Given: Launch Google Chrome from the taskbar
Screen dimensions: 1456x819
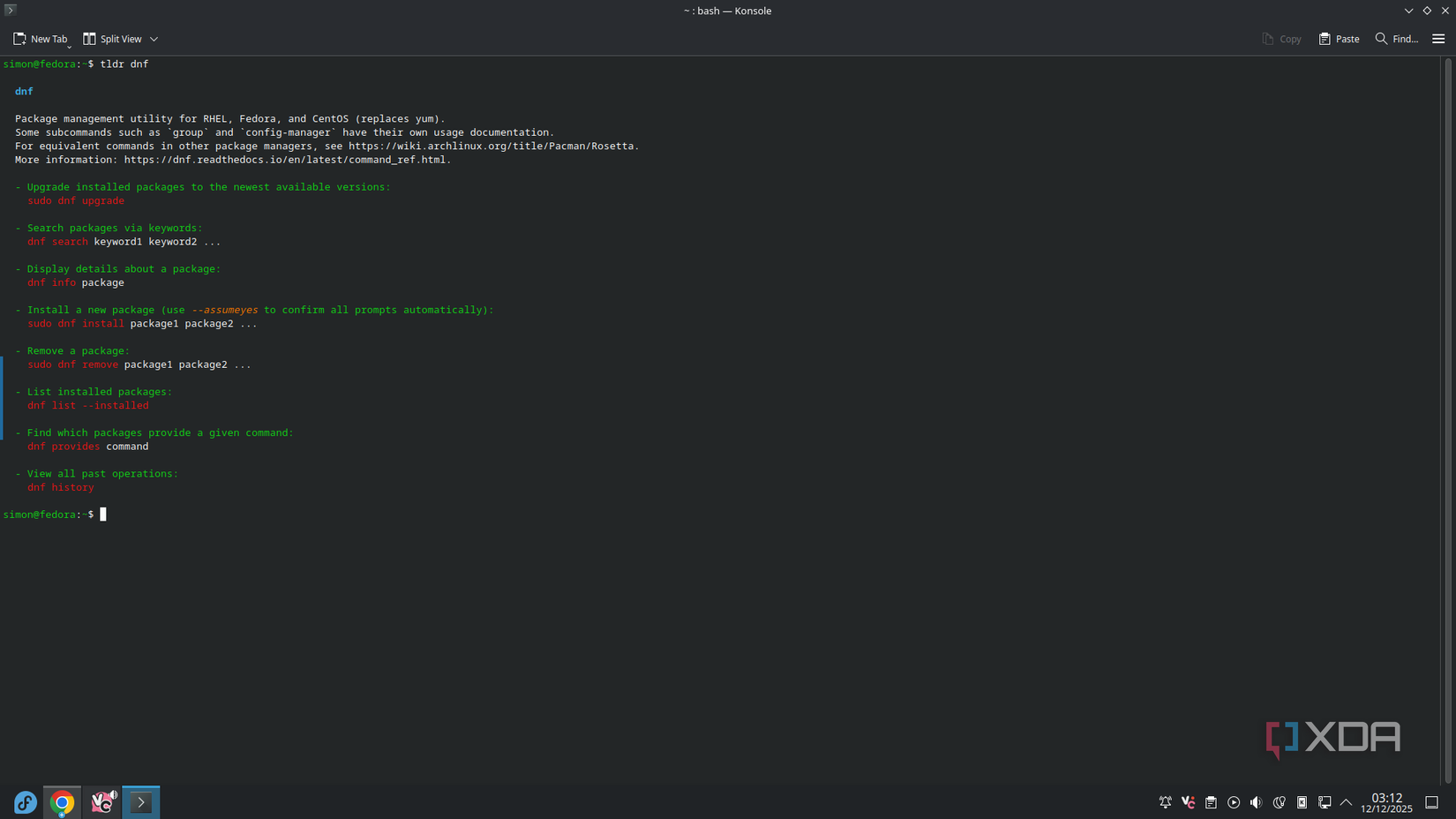Looking at the screenshot, I should tap(61, 802).
